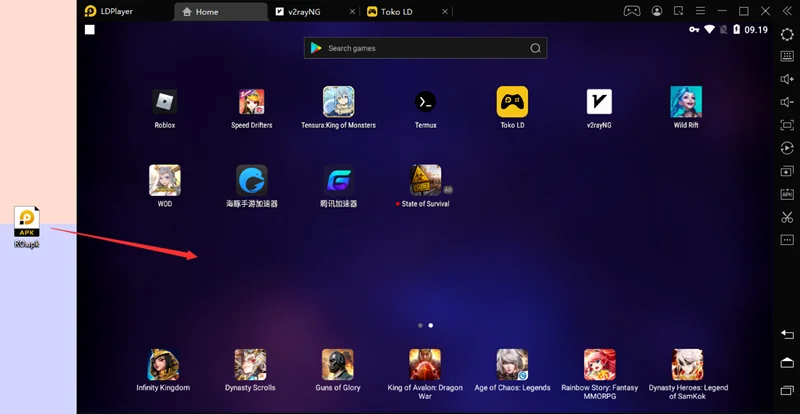Launch the Termux terminal app
The image size is (800, 414).
(x=426, y=102)
